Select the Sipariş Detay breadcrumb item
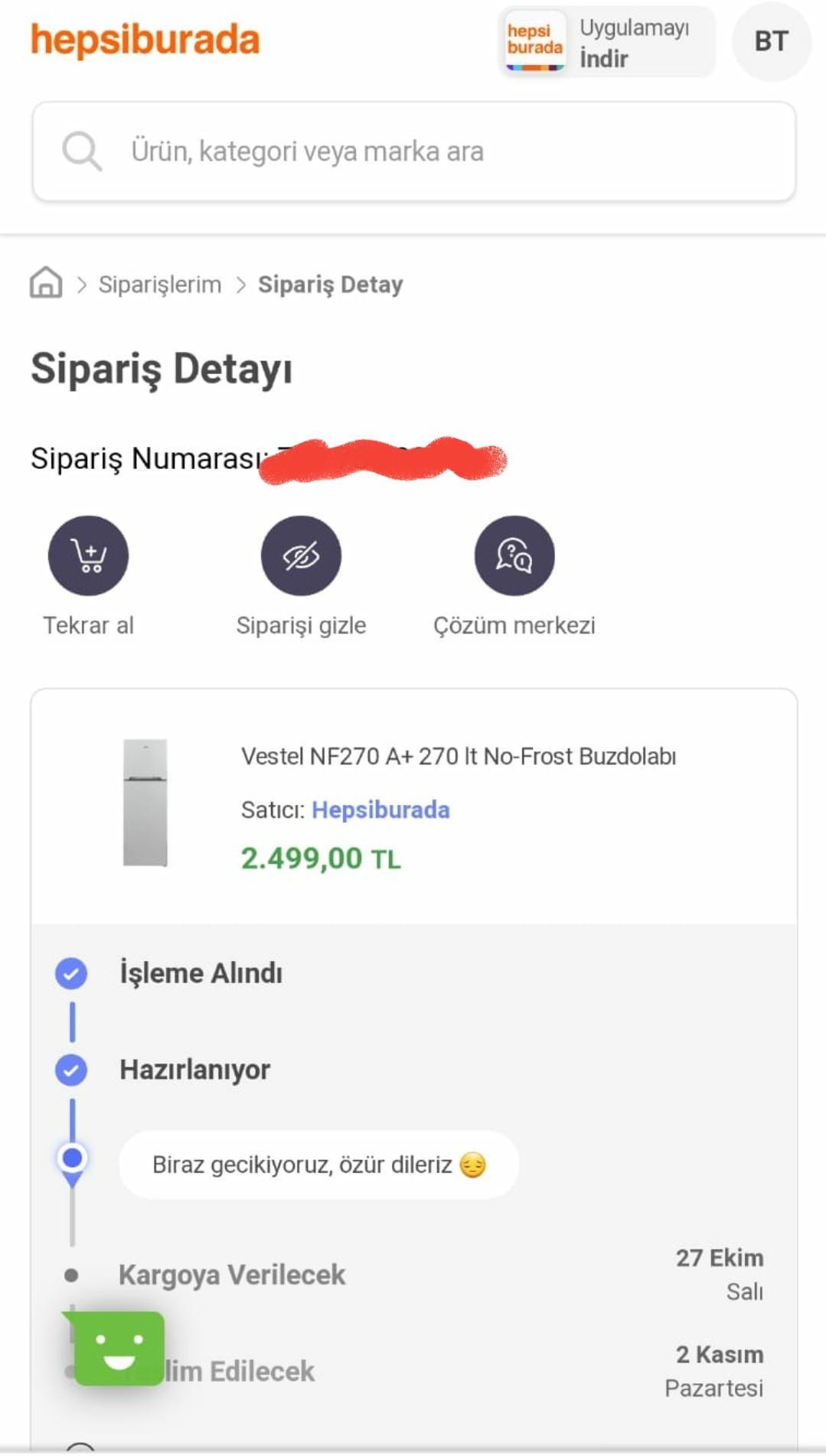 pyautogui.click(x=330, y=285)
